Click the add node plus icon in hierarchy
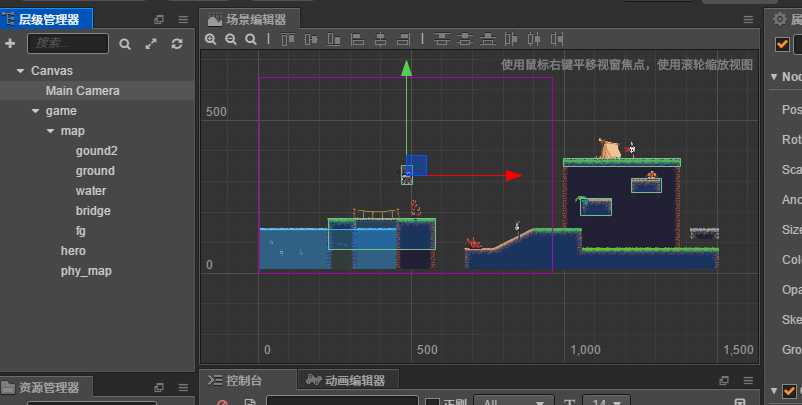 point(10,43)
